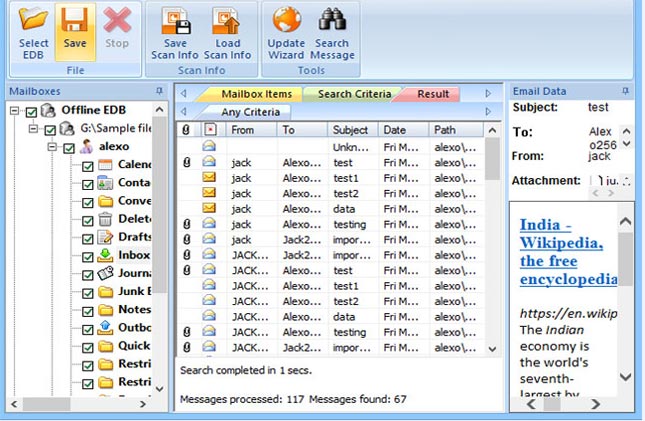
Task: Click Mailboxes tree horizontal scrollbar thumb
Action: point(46,404)
